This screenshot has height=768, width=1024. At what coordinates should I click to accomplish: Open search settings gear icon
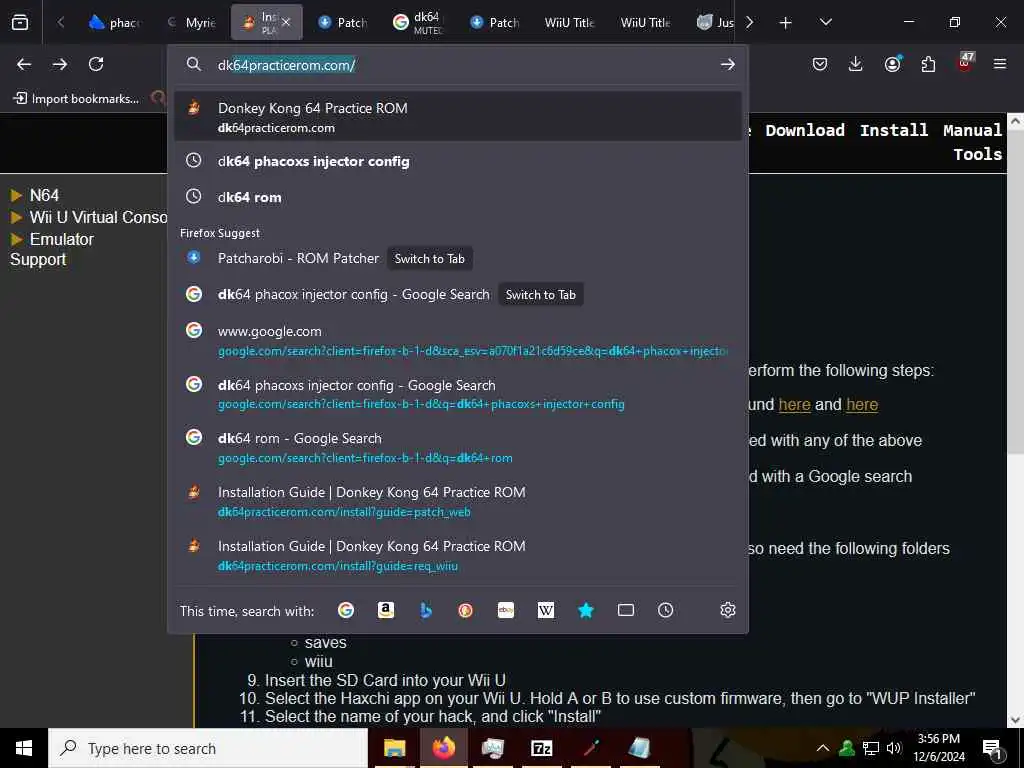[x=728, y=610]
